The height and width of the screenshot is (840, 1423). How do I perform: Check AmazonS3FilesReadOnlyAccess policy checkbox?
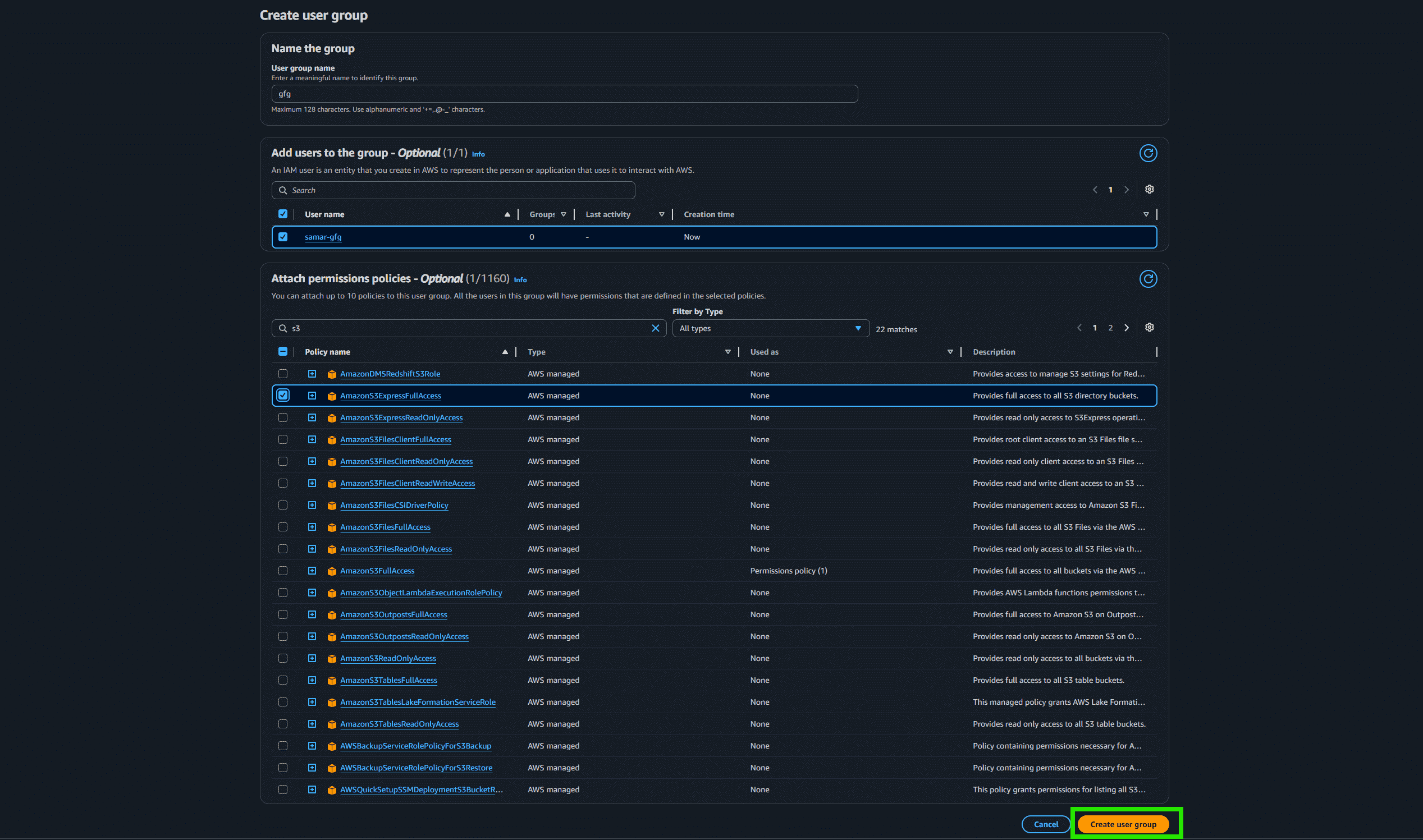[282, 548]
